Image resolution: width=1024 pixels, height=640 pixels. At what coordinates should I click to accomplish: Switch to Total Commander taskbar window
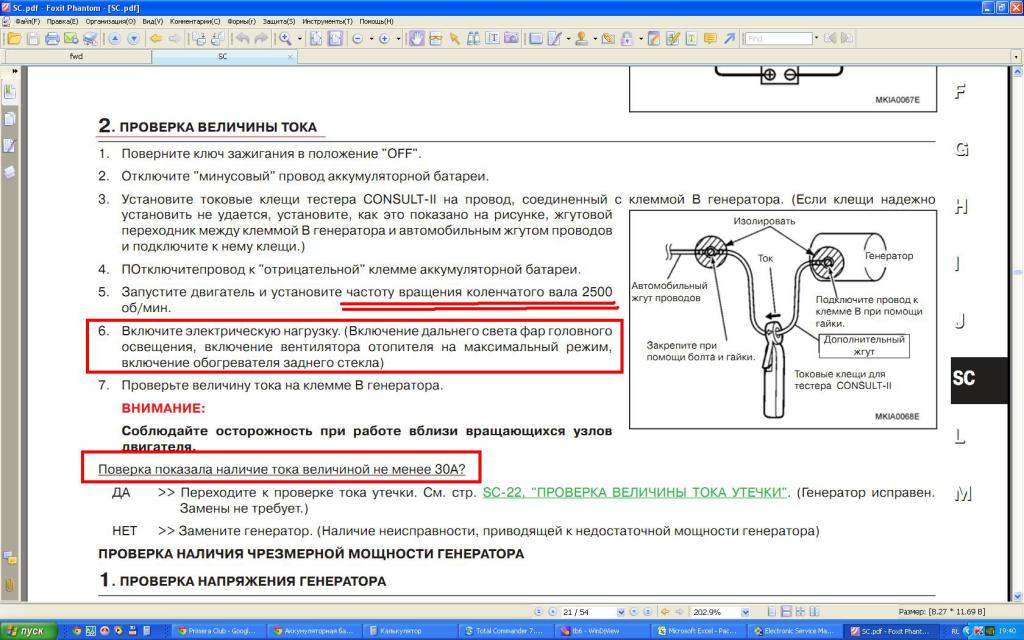click(505, 631)
